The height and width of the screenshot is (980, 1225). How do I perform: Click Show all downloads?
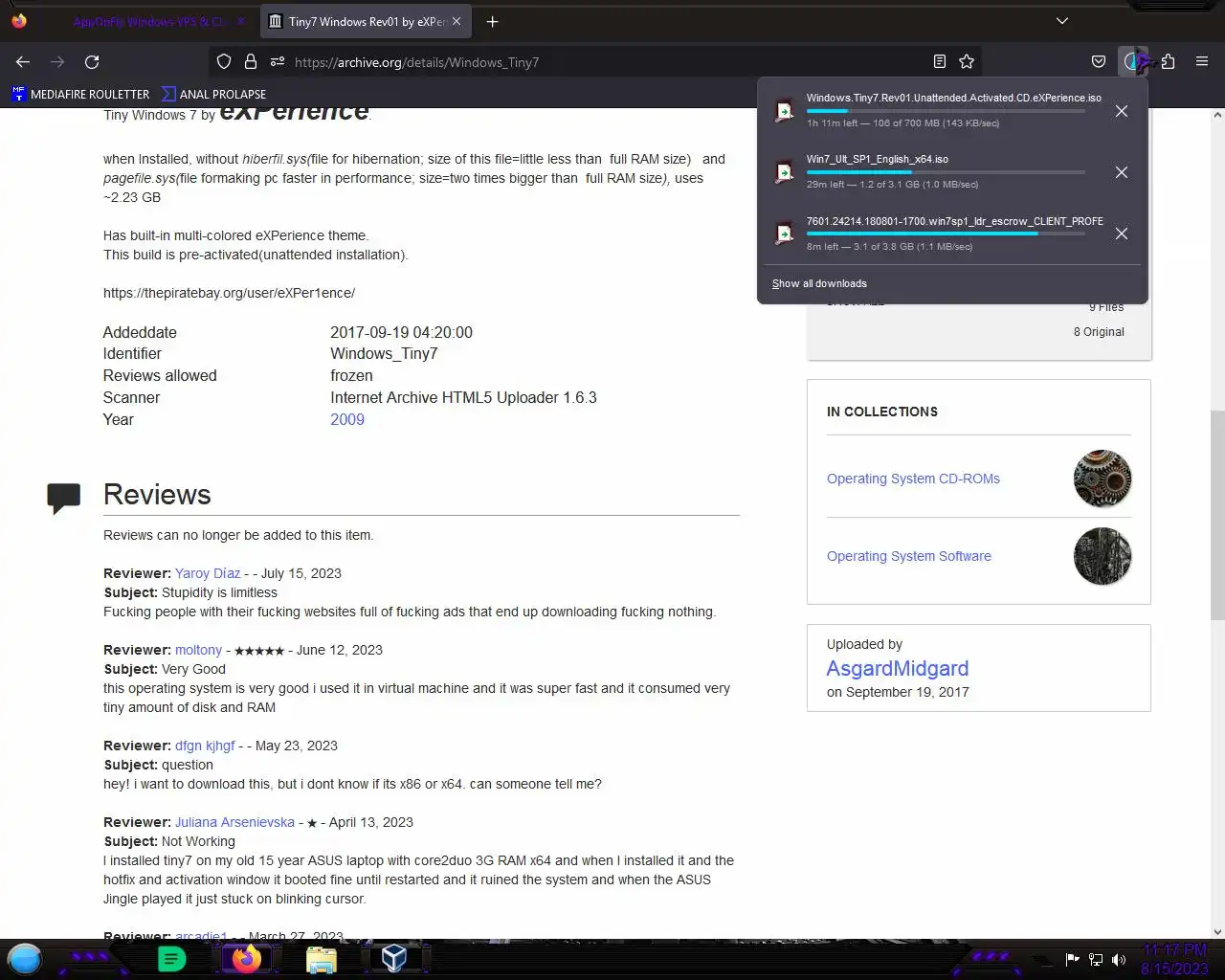(819, 283)
